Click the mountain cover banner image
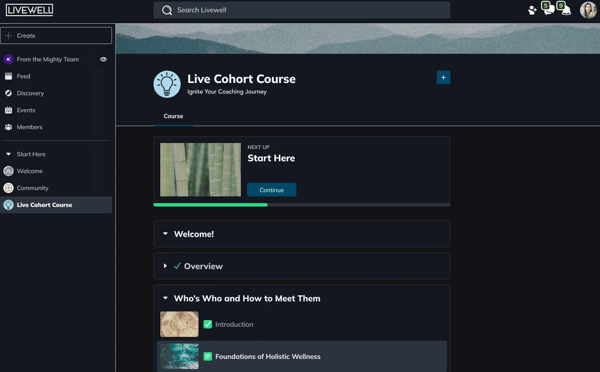Viewport: 600px width, 372px height. pyautogui.click(x=358, y=39)
